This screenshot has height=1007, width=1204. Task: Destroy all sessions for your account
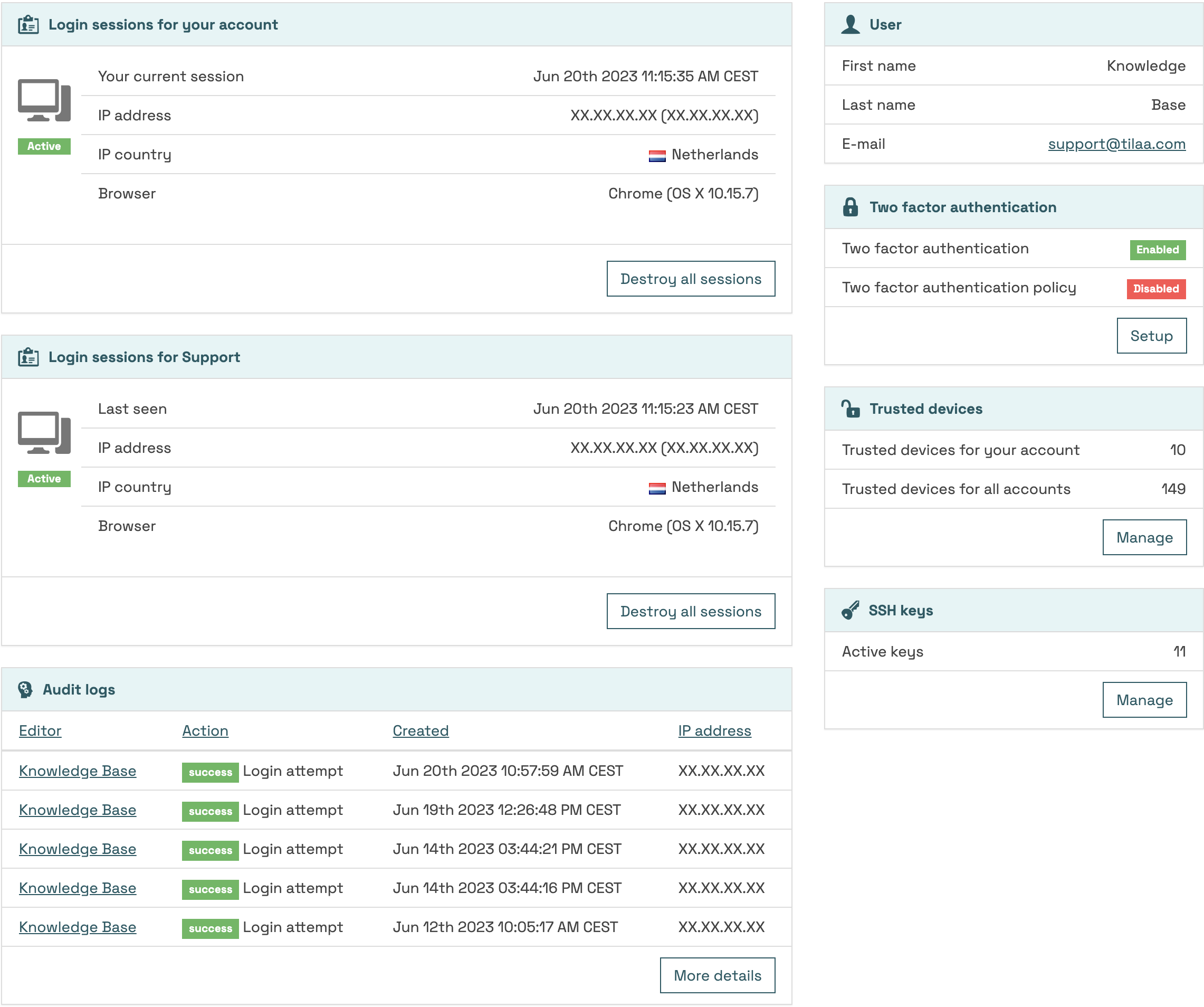click(691, 279)
